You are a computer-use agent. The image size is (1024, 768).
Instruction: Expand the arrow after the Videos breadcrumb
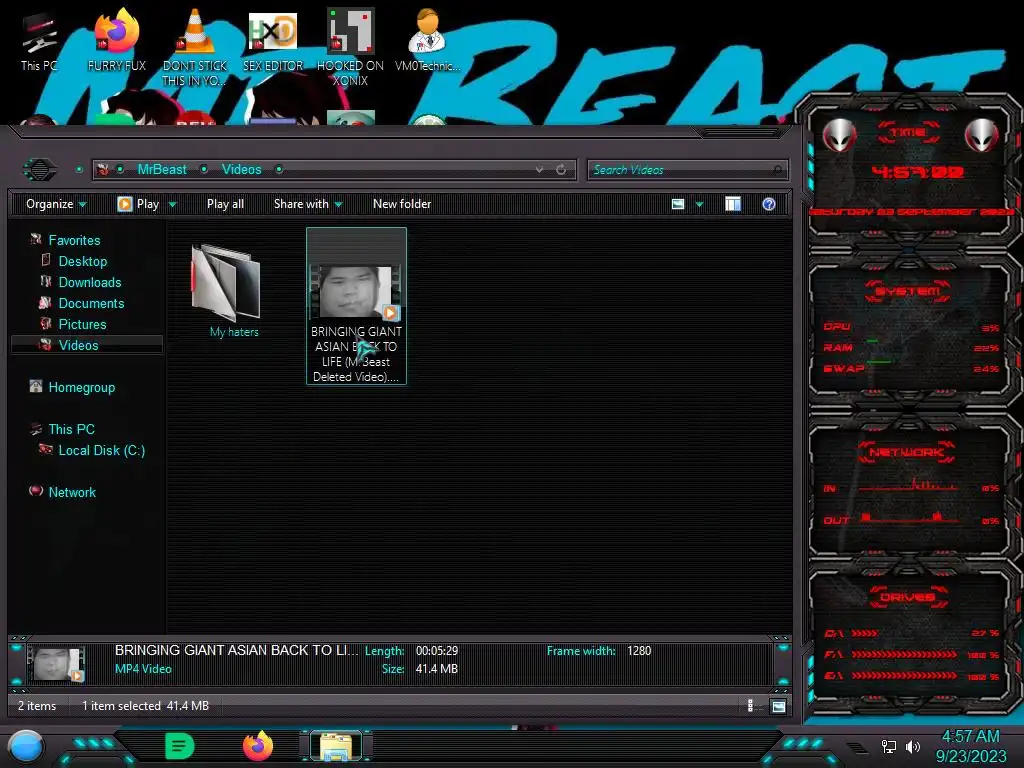[x=279, y=170]
